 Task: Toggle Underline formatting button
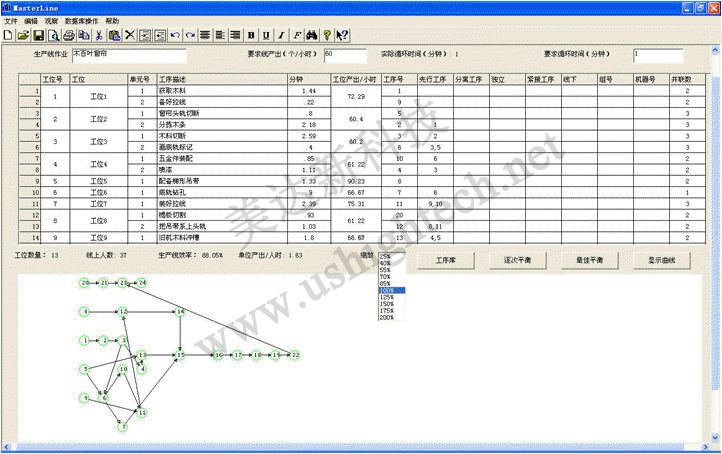click(266, 35)
